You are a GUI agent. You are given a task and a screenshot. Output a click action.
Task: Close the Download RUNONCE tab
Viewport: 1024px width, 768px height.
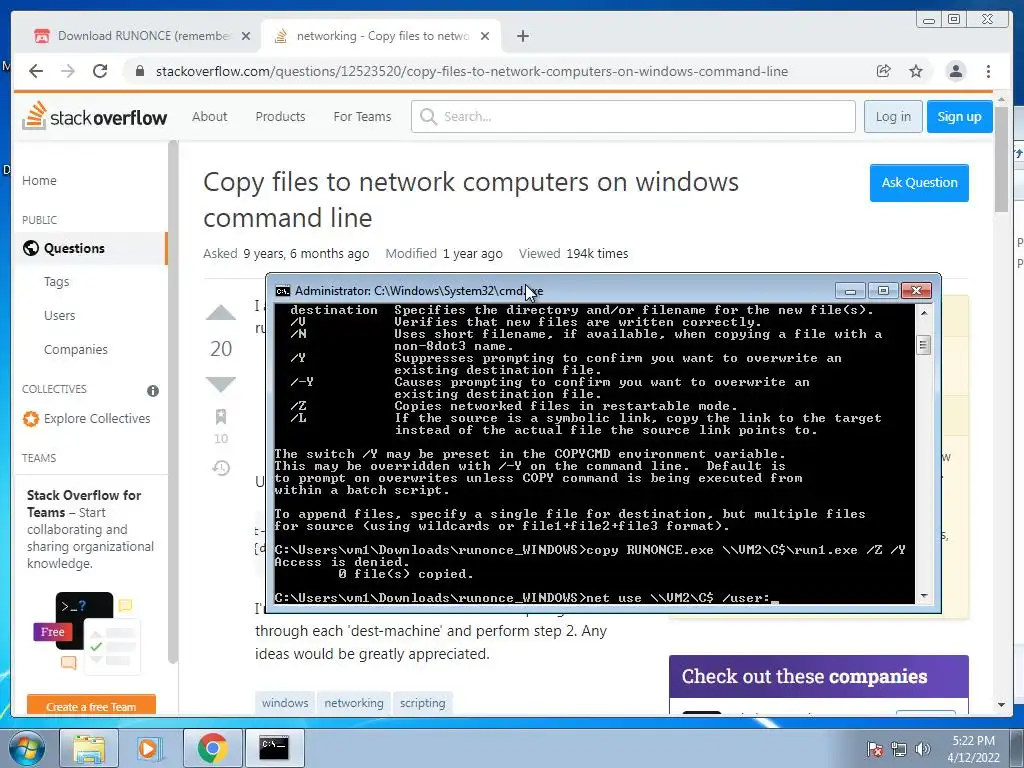tap(246, 37)
